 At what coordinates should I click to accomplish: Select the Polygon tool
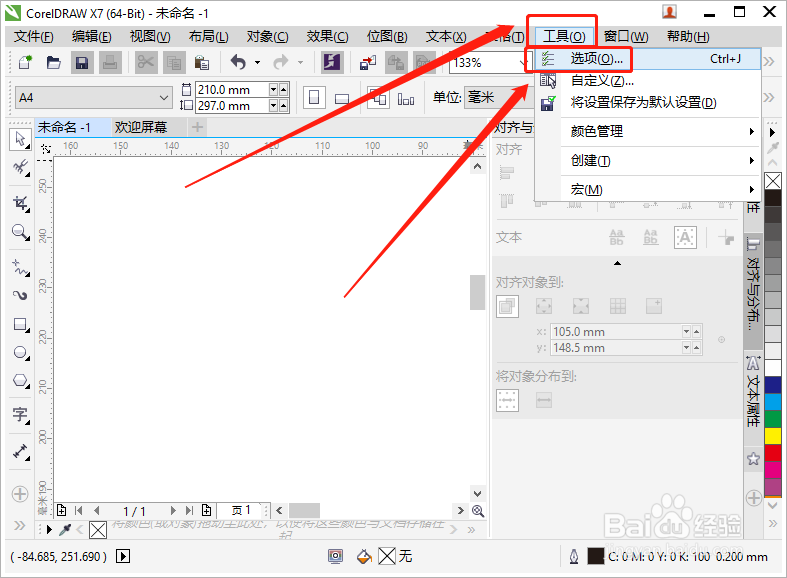coord(20,381)
